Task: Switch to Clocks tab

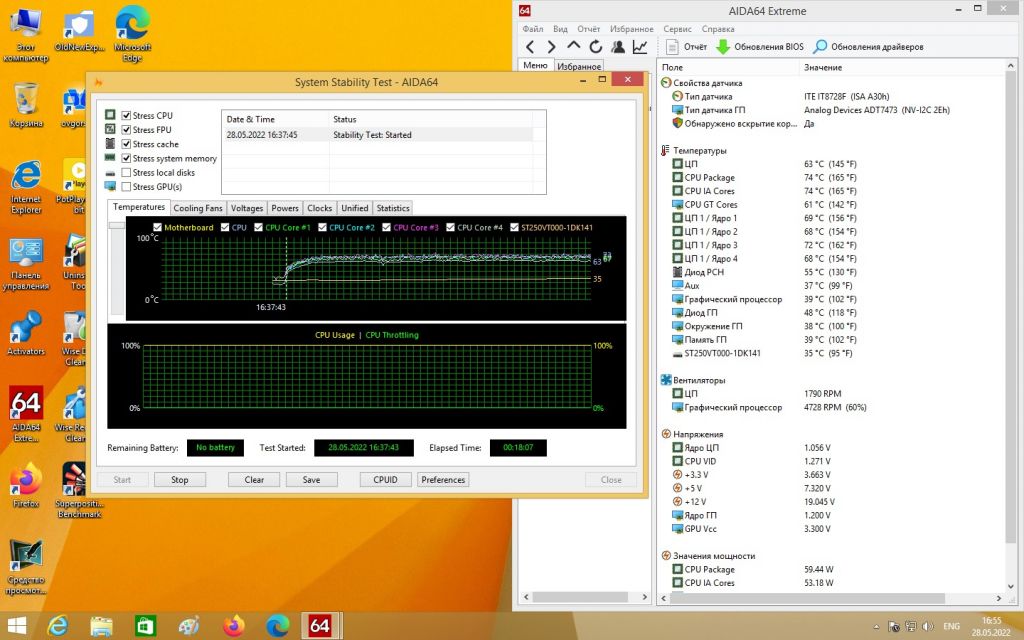Action: pos(319,208)
